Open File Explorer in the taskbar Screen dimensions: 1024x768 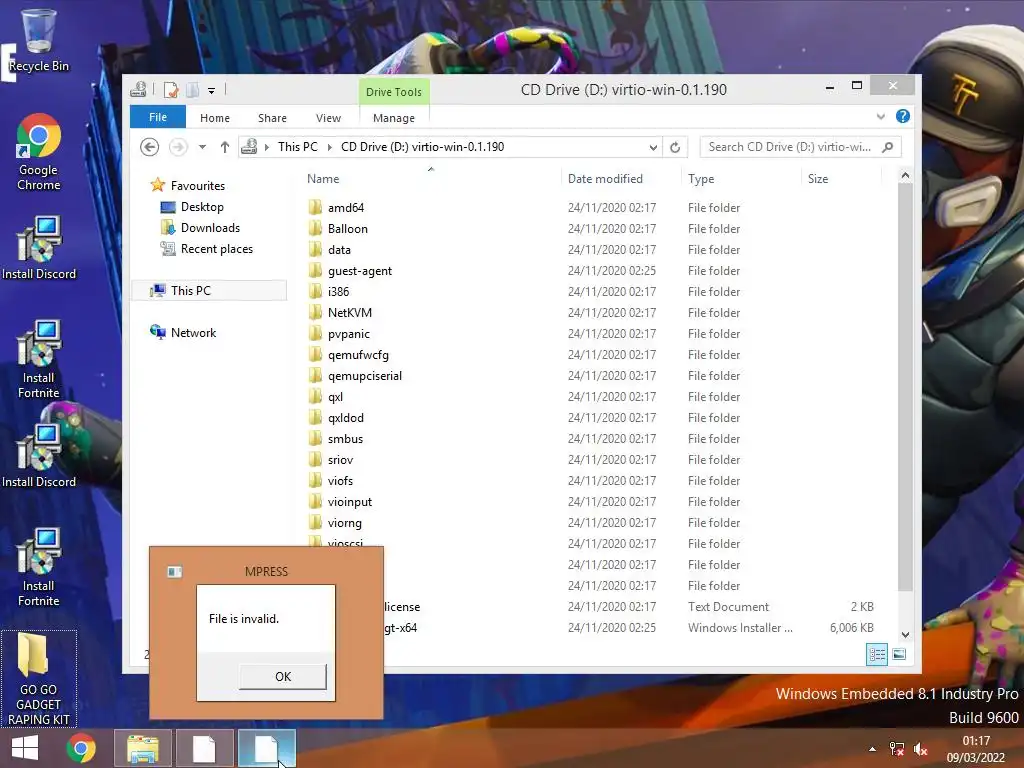[x=143, y=748]
